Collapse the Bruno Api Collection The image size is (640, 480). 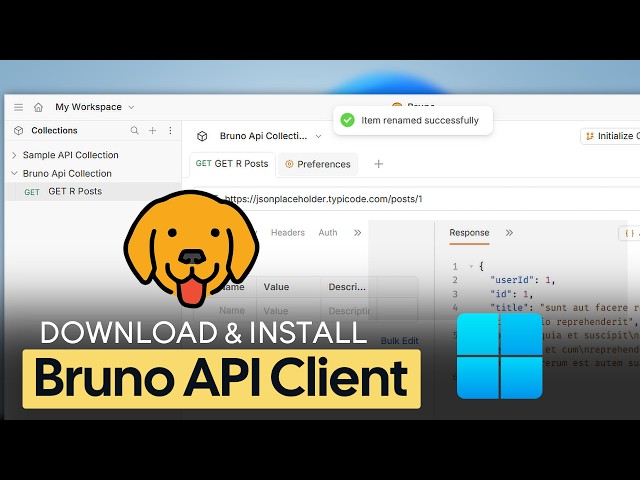14,173
